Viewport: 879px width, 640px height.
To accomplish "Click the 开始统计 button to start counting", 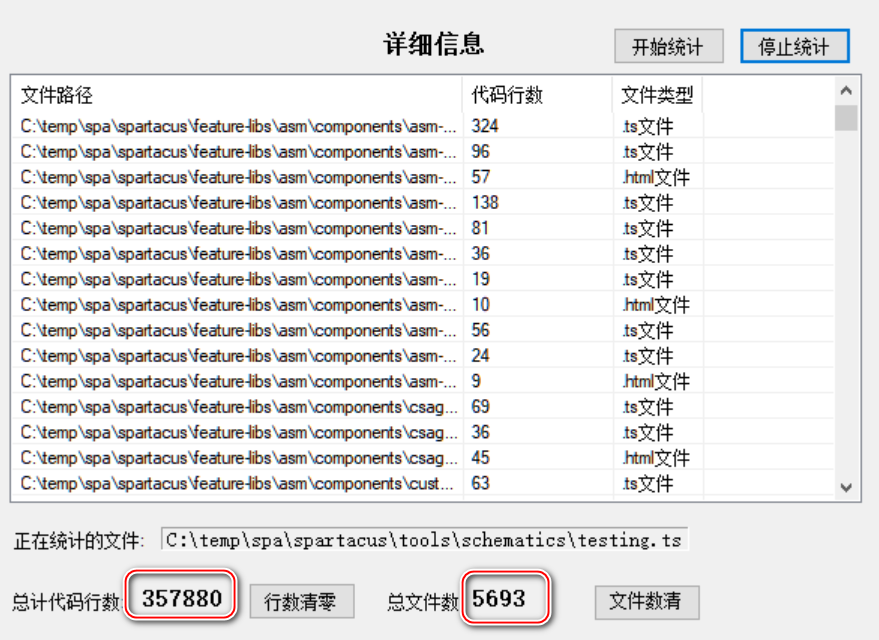I will (x=668, y=46).
